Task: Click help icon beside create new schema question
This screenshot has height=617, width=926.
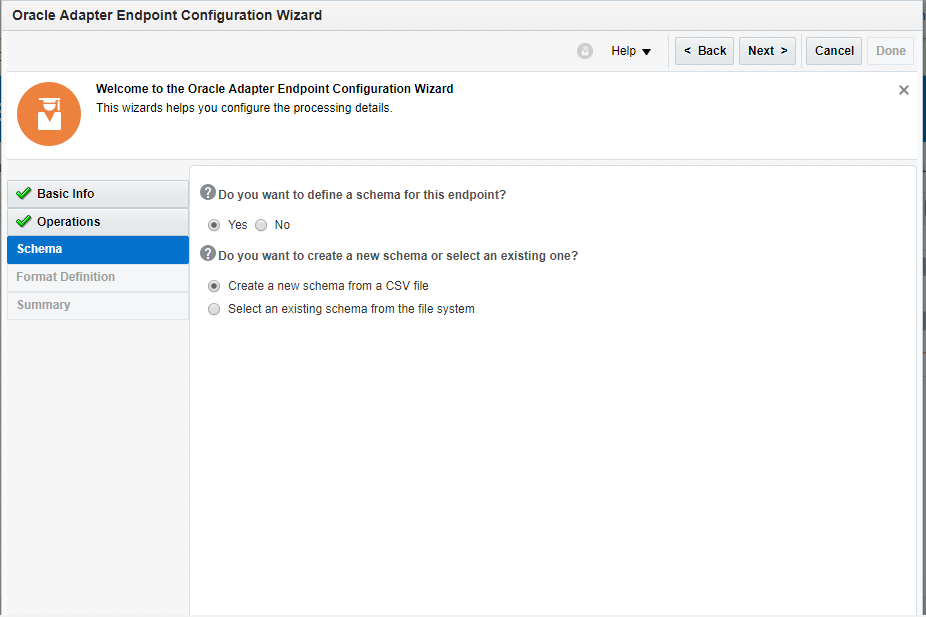Action: 208,253
